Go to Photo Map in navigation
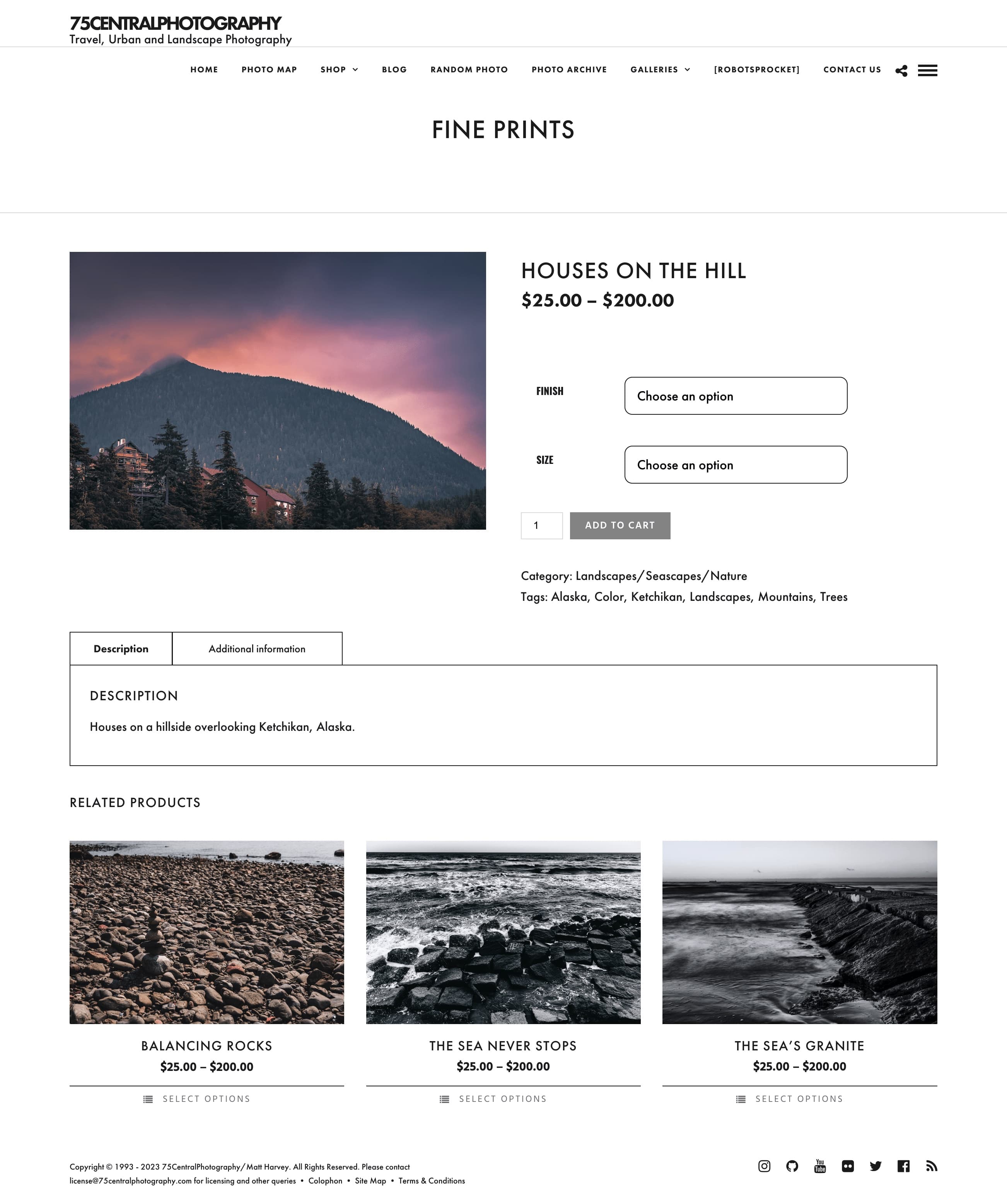This screenshot has width=1007, height=1204. click(269, 69)
